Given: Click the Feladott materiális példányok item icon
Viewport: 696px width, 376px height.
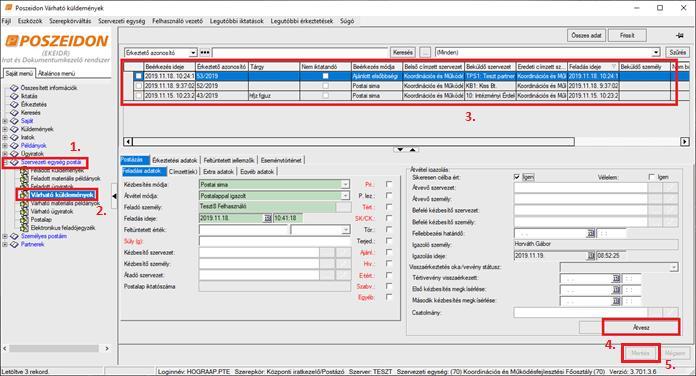Looking at the screenshot, I should click(24, 178).
